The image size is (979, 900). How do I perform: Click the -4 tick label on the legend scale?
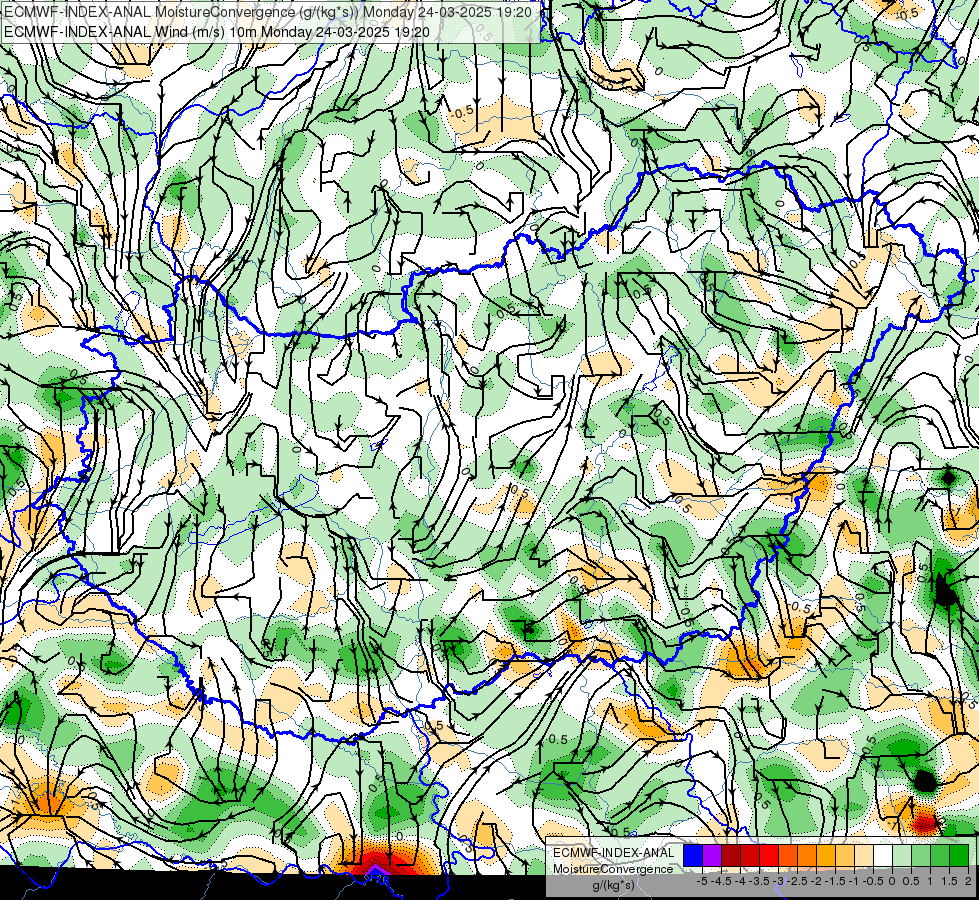(x=740, y=881)
